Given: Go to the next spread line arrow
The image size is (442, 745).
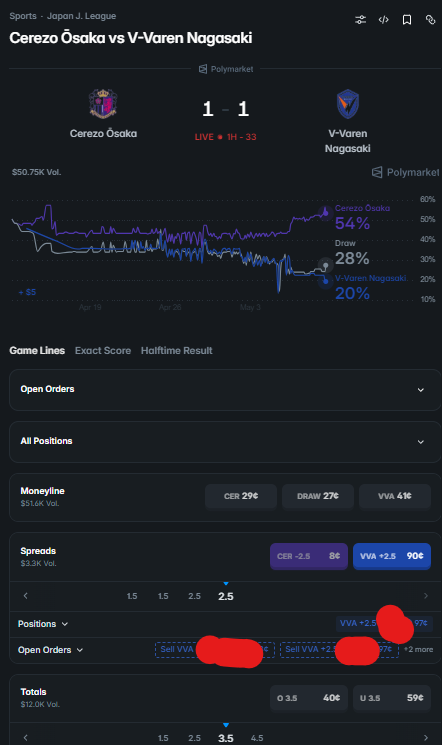Looking at the screenshot, I should [426, 596].
